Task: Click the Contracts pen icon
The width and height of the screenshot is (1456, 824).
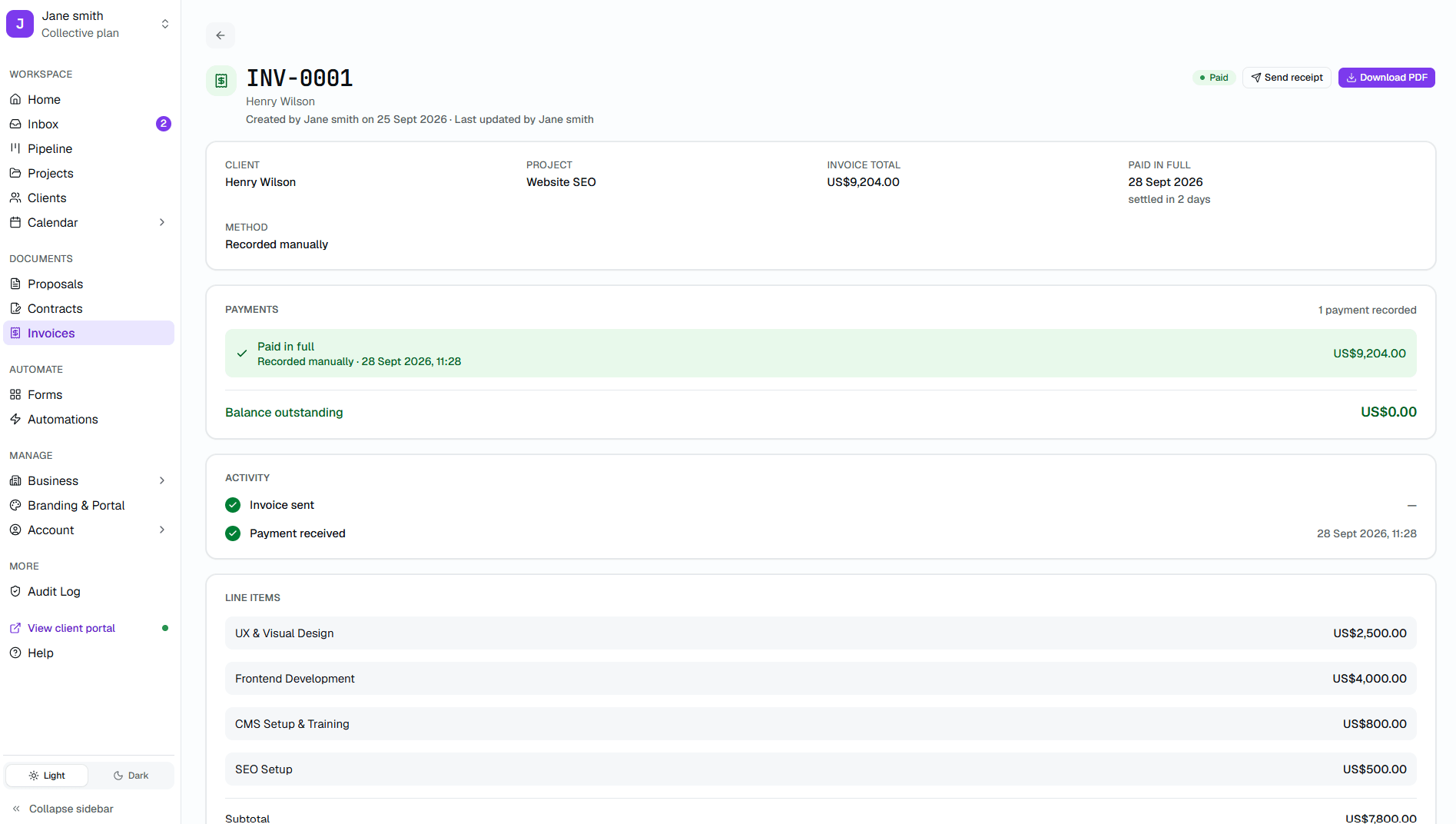Action: pos(15,308)
